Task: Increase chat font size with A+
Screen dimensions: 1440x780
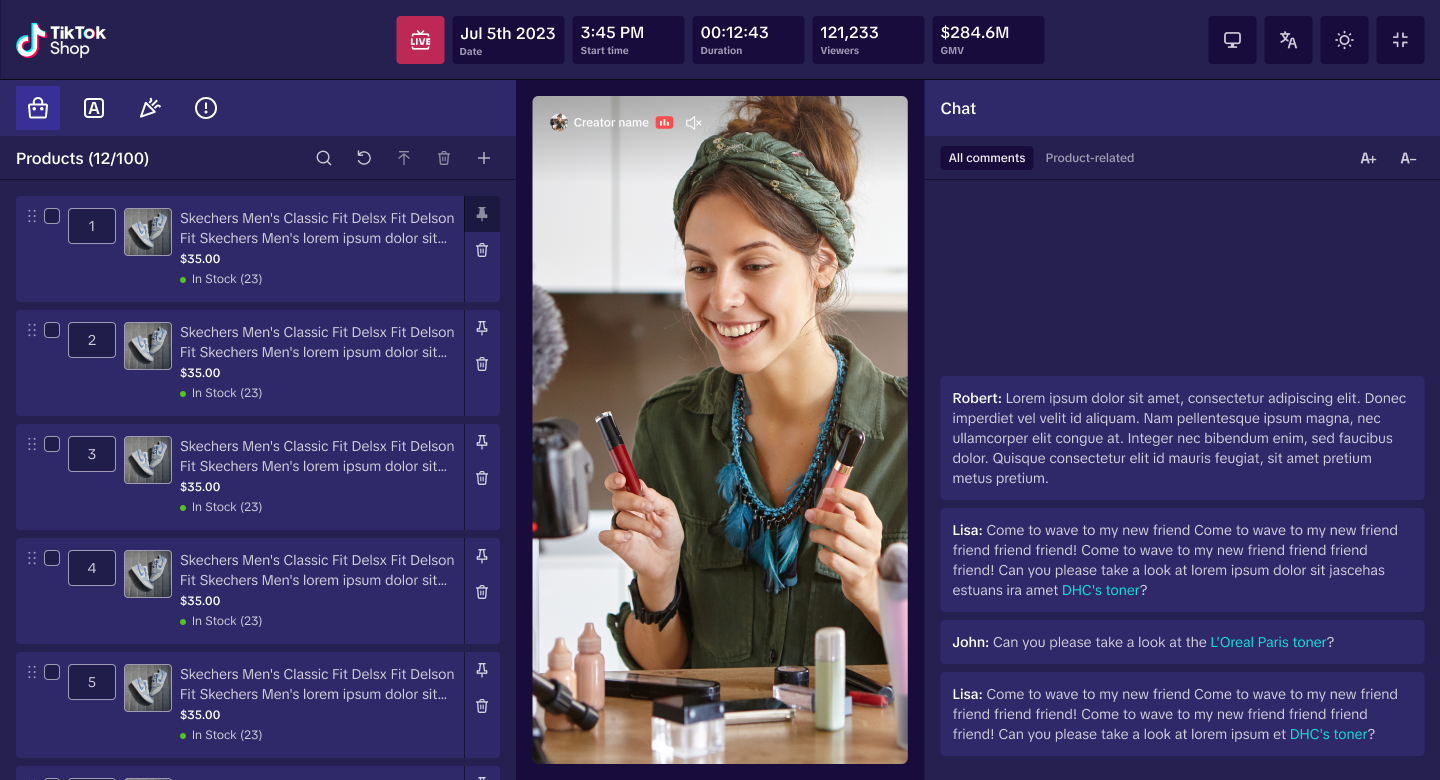Action: coord(1368,158)
